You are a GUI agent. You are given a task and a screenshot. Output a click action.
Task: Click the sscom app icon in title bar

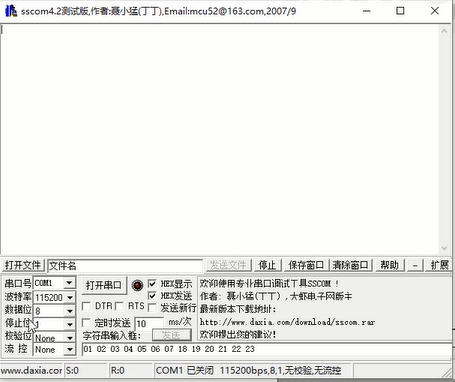click(11, 11)
